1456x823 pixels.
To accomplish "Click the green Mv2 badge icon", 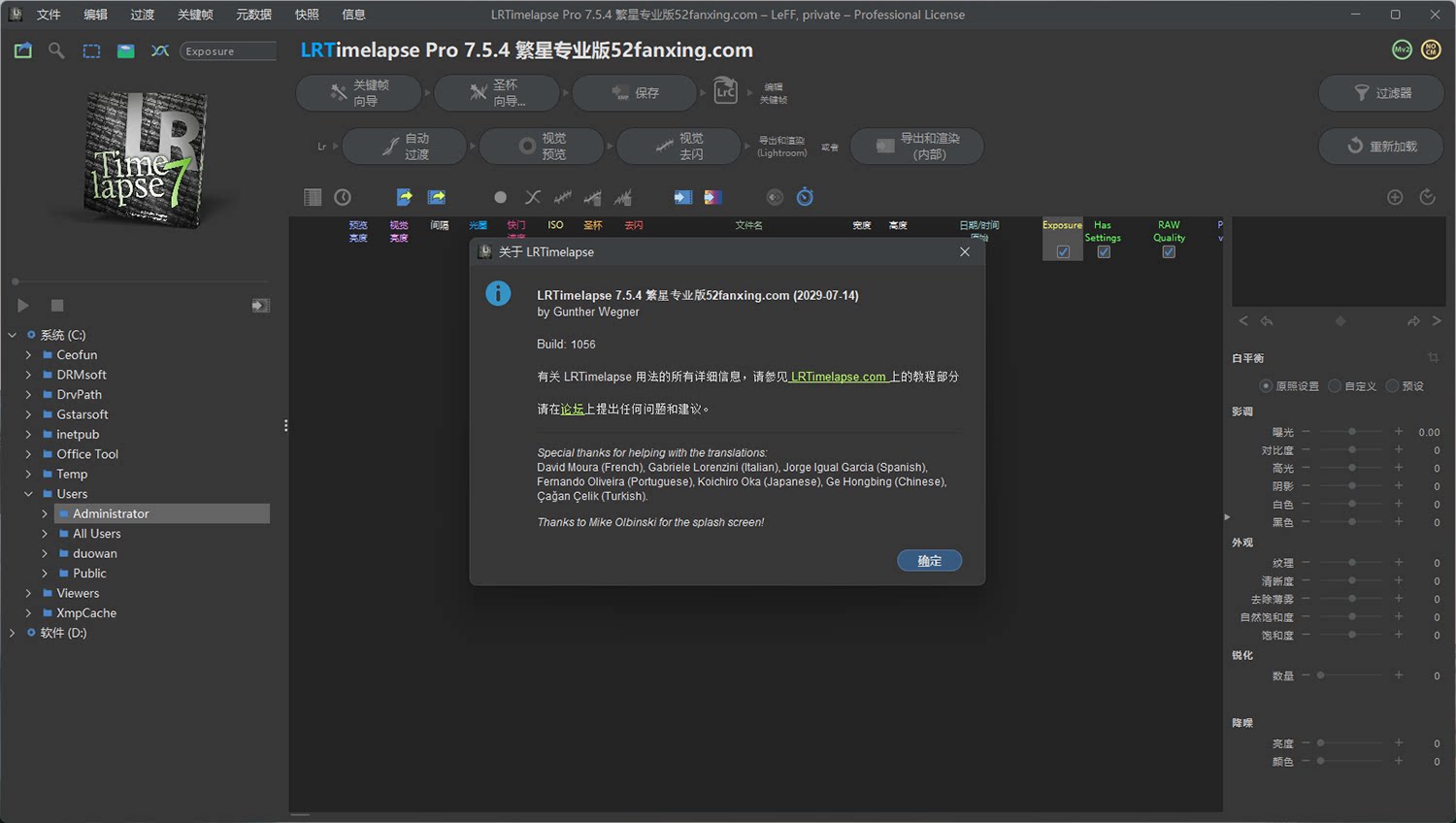I will (1402, 49).
